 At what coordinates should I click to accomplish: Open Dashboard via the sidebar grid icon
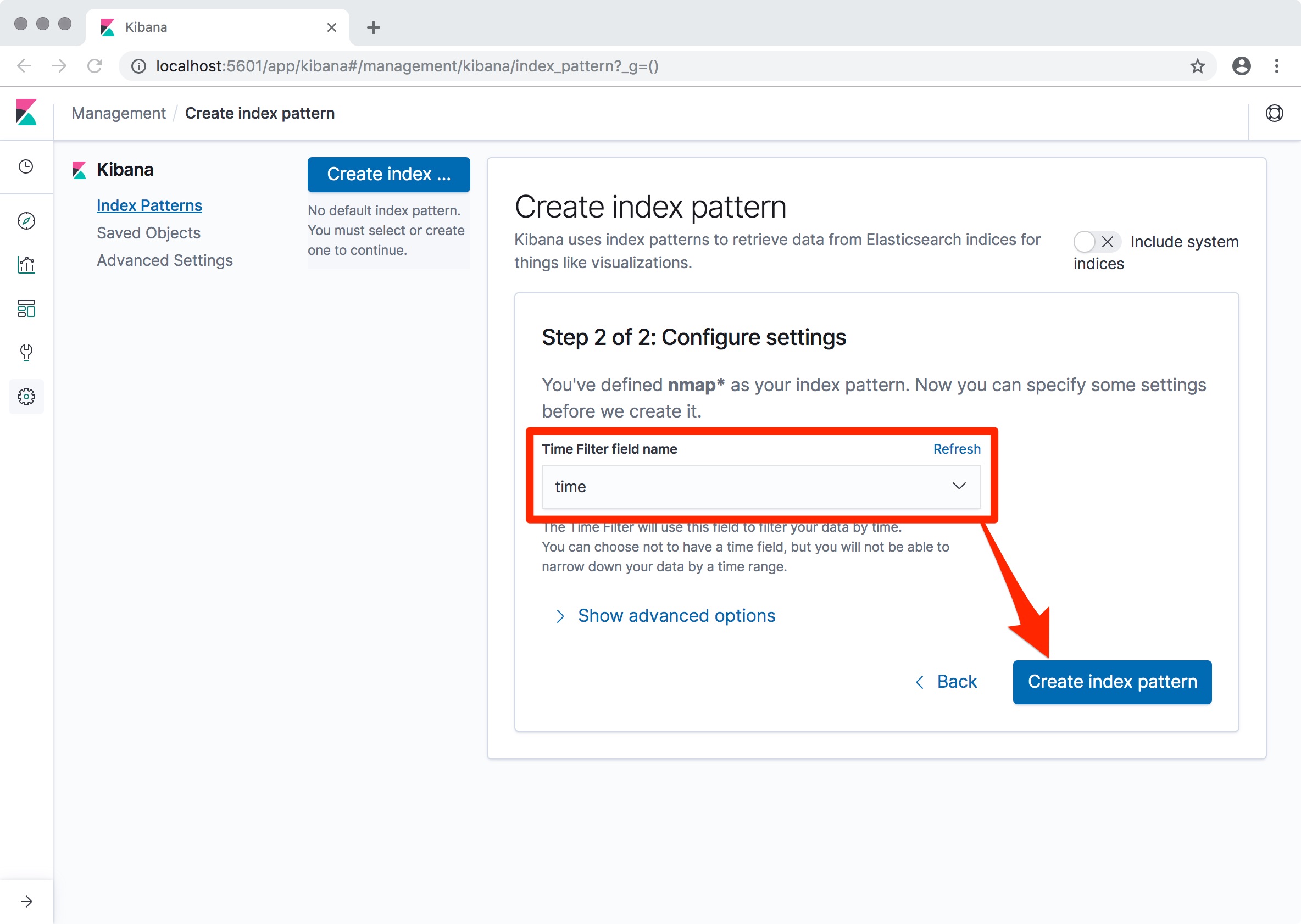26,308
